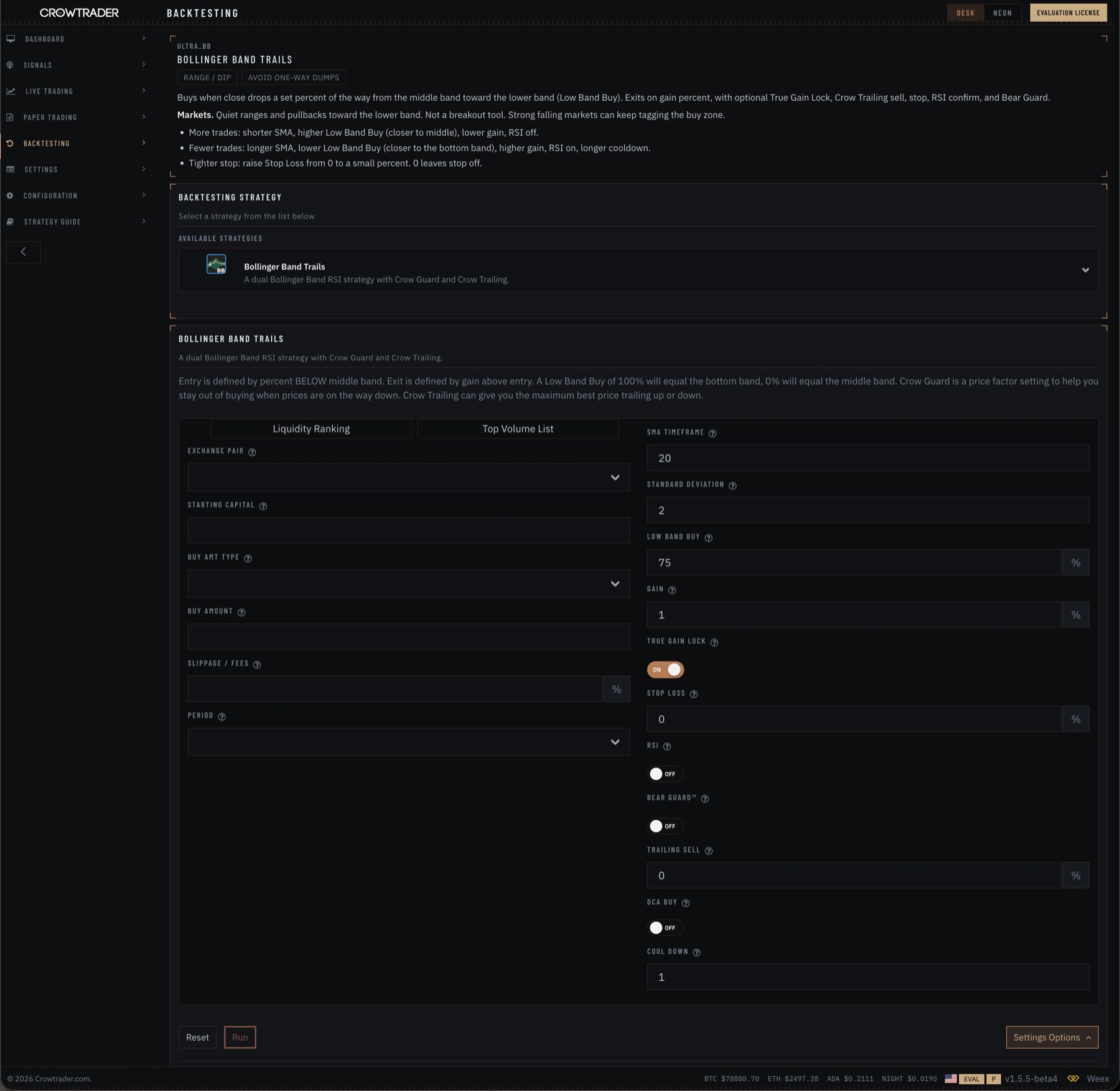1120x1091 pixels.
Task: Click the Slippage / Fees input field
Action: coord(395,689)
